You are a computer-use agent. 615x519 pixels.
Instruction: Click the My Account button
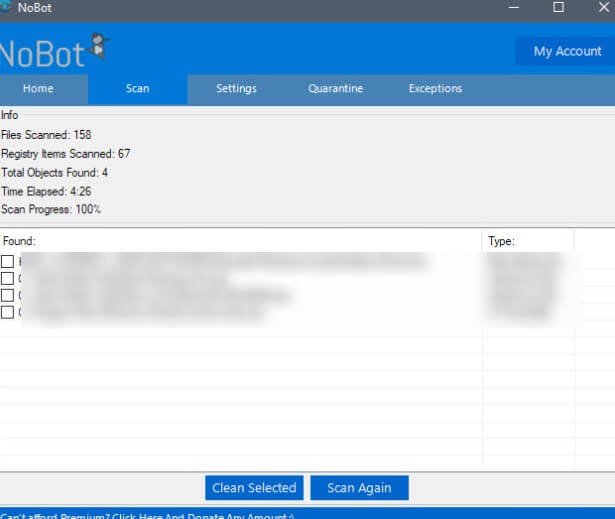[567, 51]
